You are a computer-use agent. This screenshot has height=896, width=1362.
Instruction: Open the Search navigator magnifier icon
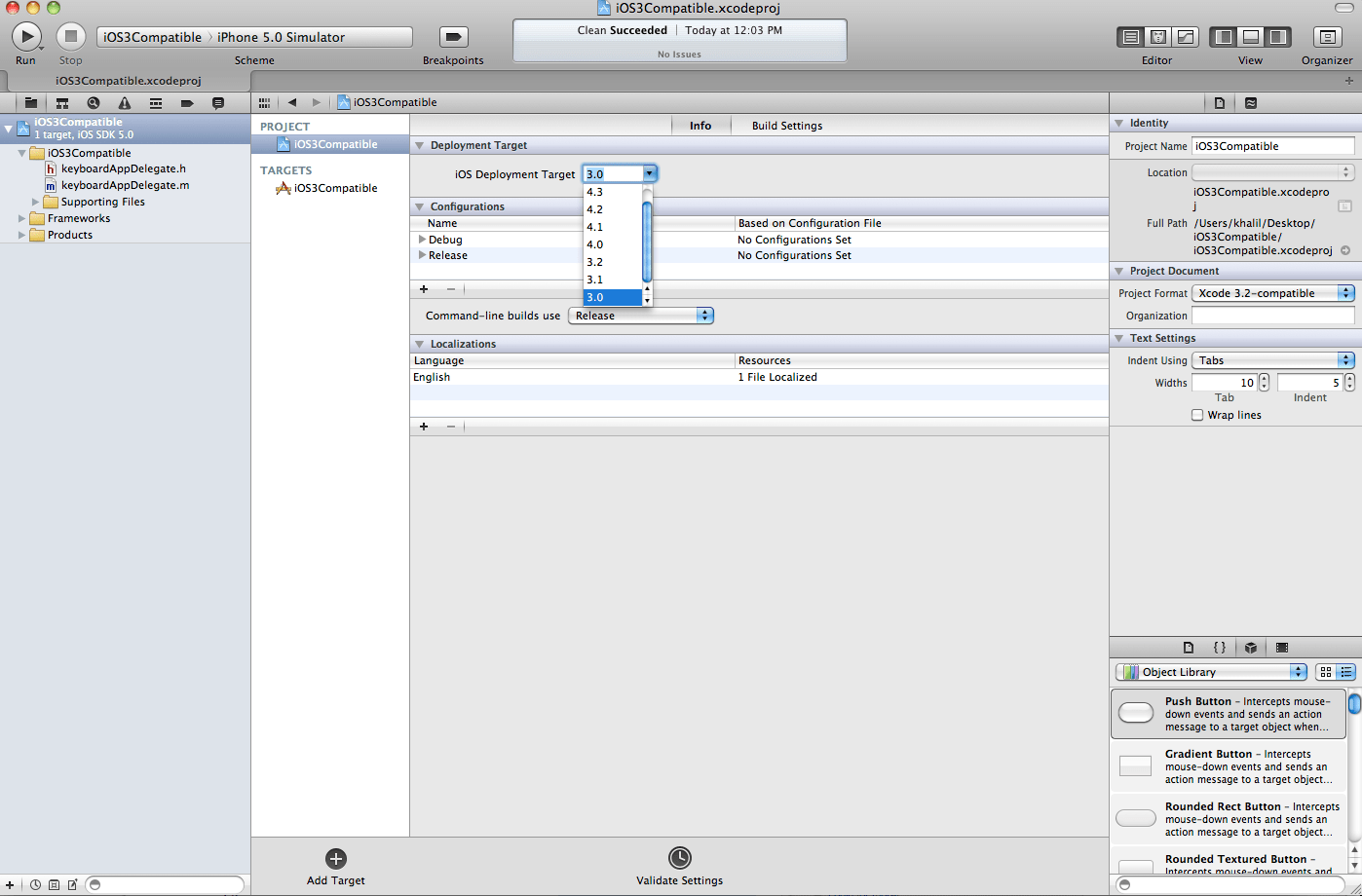tap(94, 102)
